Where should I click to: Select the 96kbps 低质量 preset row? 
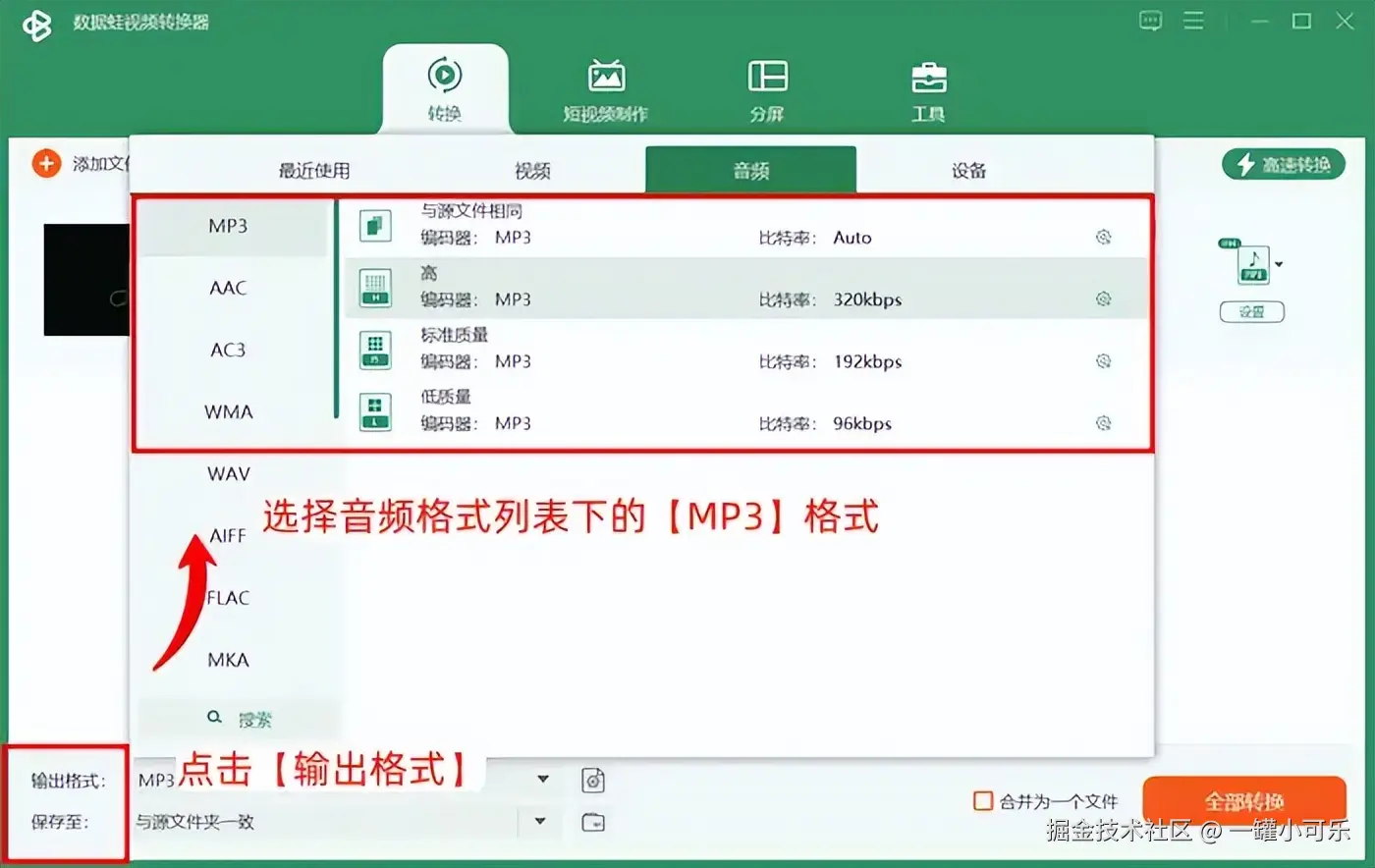pyautogui.click(x=745, y=412)
